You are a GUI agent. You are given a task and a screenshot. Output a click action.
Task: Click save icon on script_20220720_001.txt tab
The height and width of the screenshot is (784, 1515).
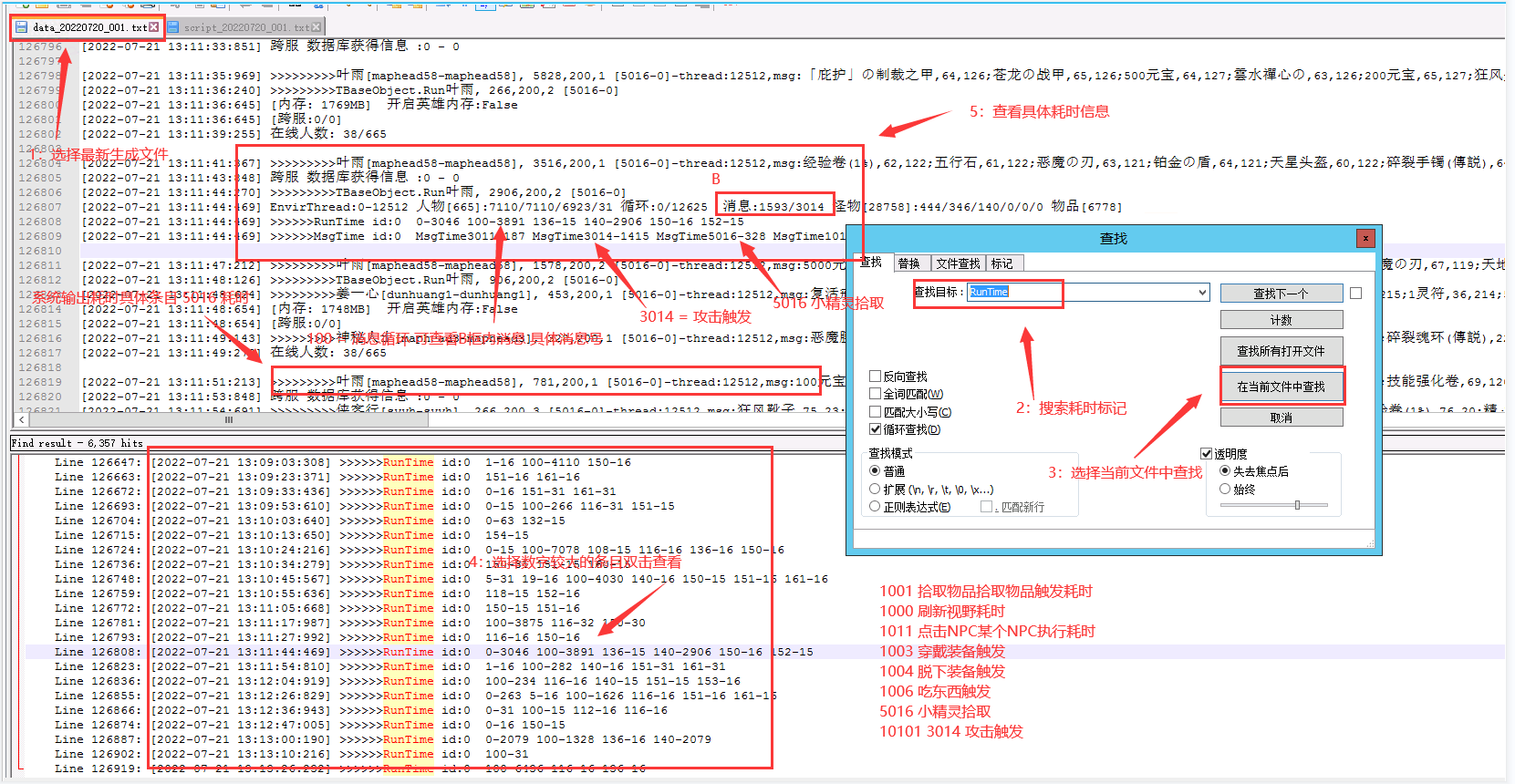pos(172,27)
